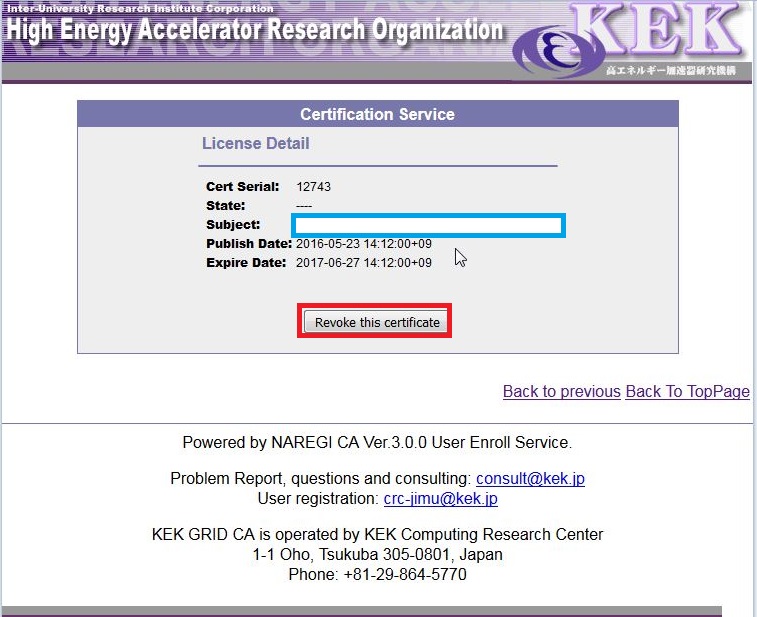Click the blank Subject field box
This screenshot has width=757, height=617.
tap(429, 225)
